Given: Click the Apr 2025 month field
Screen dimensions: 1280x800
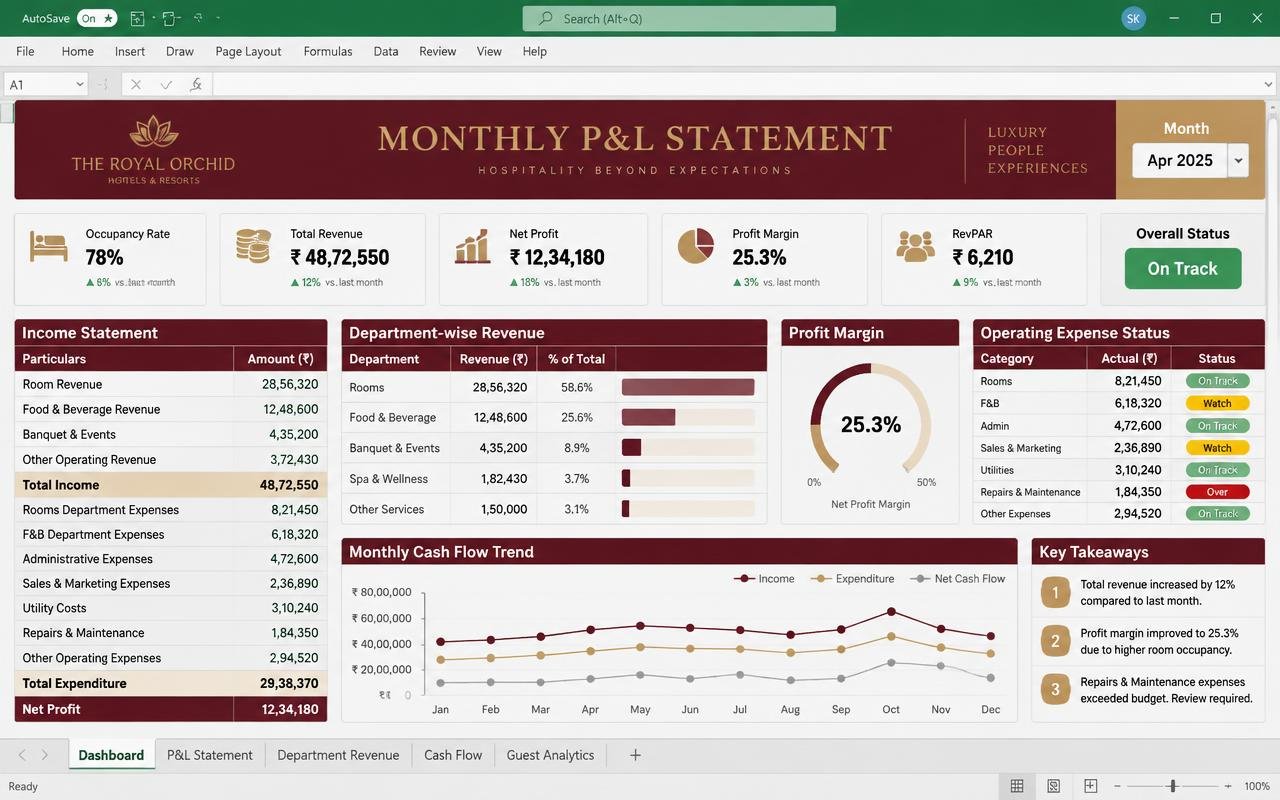Looking at the screenshot, I should pos(1180,160).
